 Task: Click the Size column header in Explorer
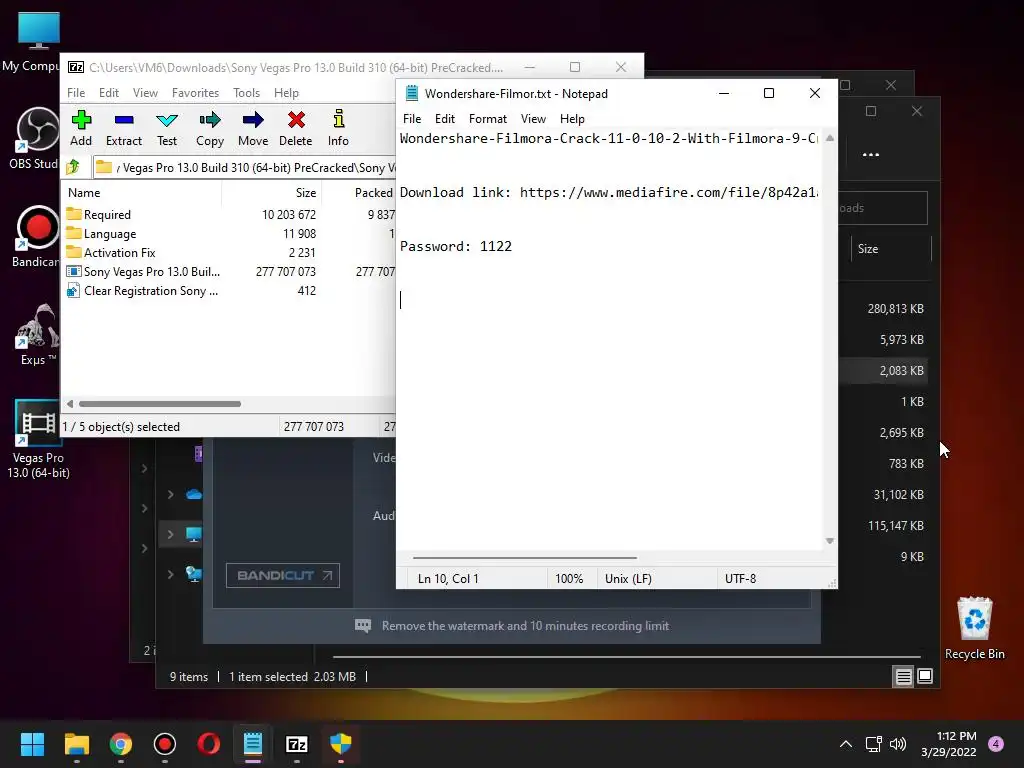tap(868, 249)
